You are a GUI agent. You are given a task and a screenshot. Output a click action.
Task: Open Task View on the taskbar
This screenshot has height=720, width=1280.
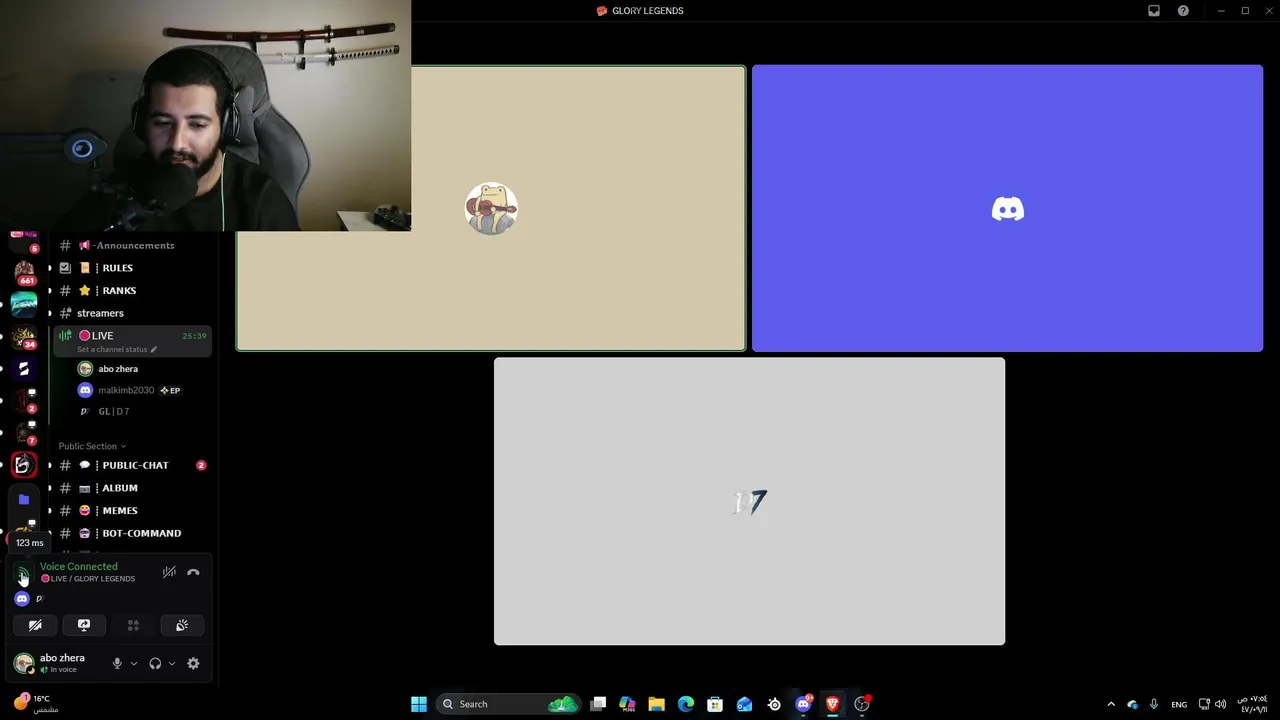tap(598, 704)
